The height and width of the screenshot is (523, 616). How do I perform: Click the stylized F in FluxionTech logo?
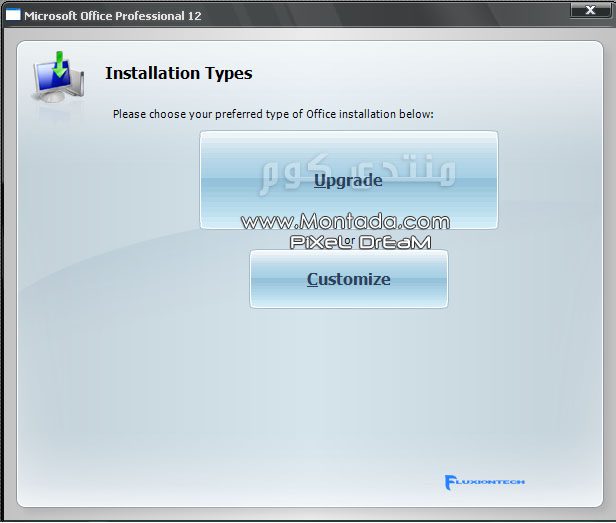coord(450,482)
